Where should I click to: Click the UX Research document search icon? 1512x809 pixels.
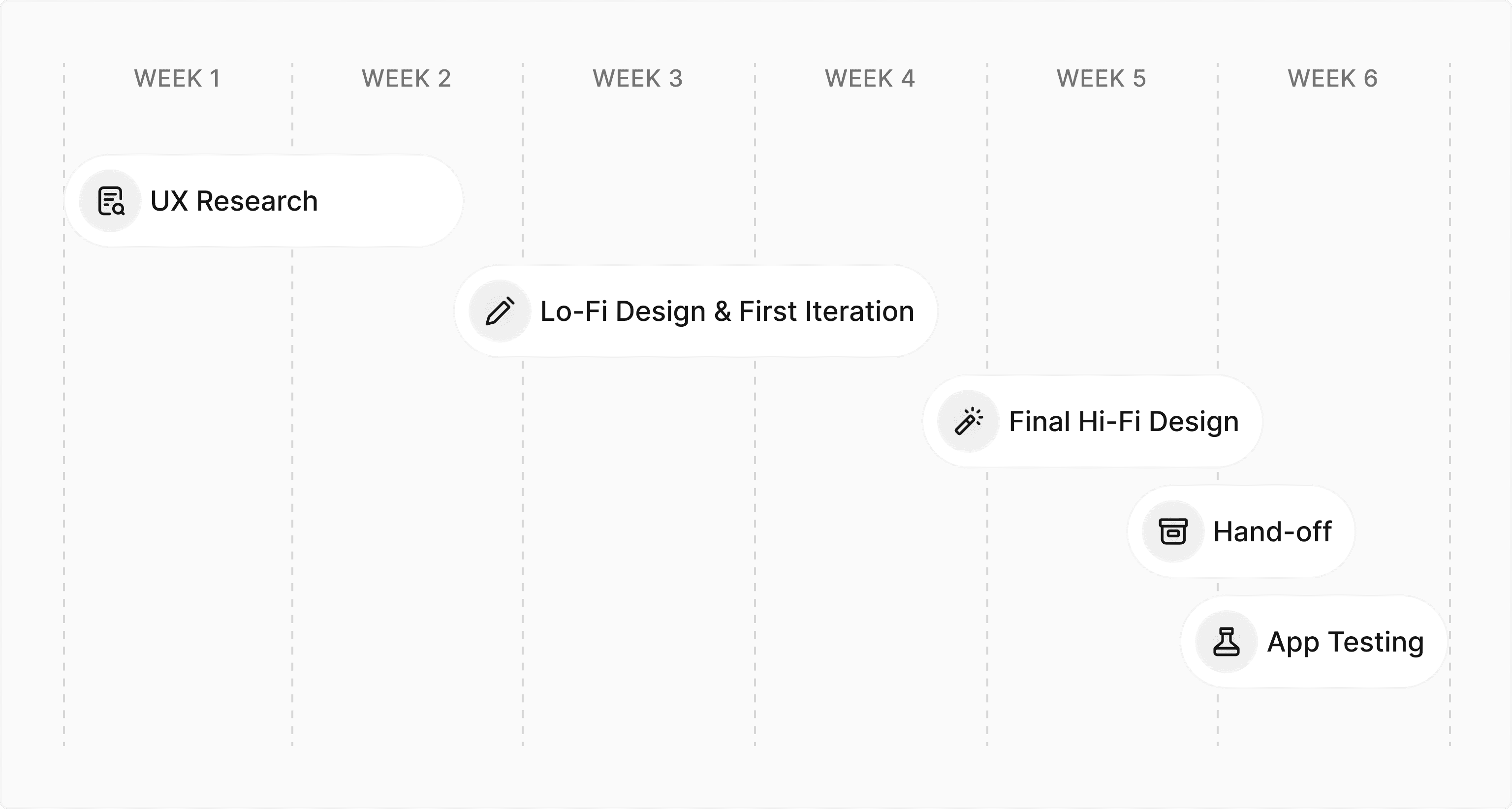(110, 201)
